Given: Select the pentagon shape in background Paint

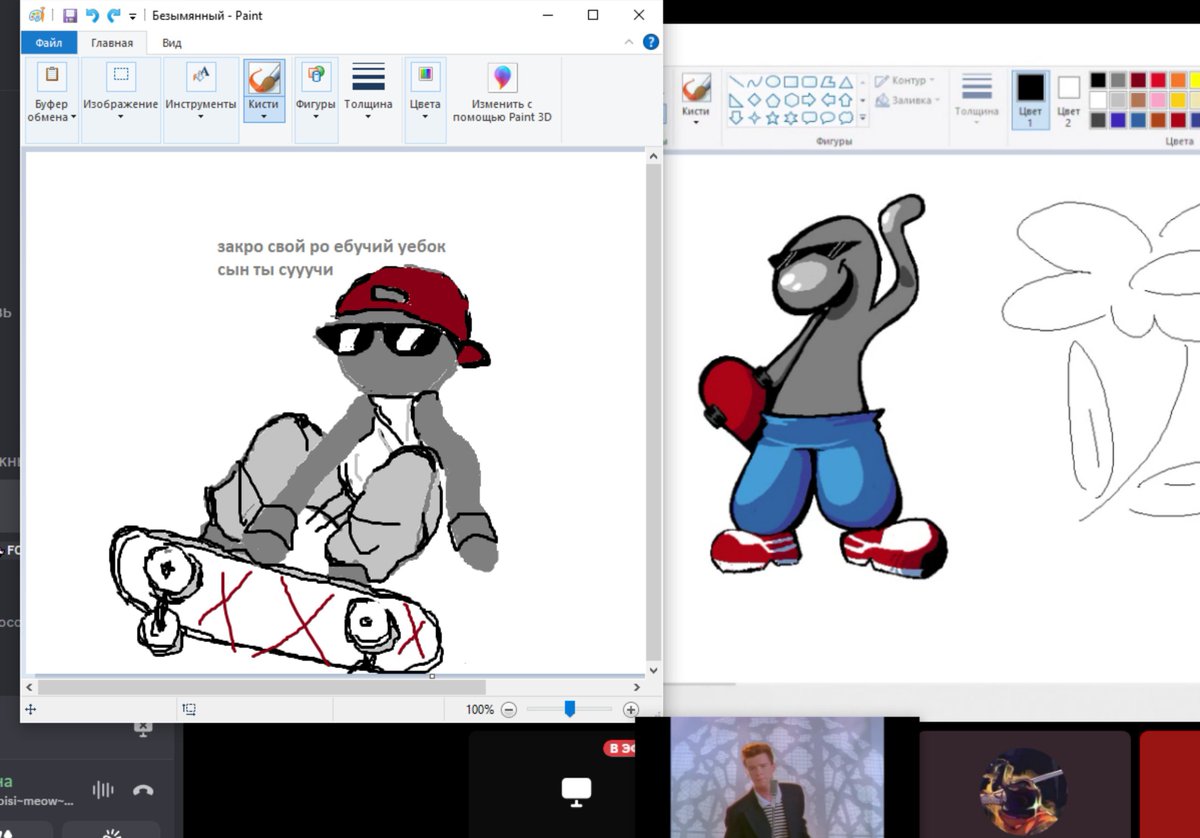Looking at the screenshot, I should (773, 100).
